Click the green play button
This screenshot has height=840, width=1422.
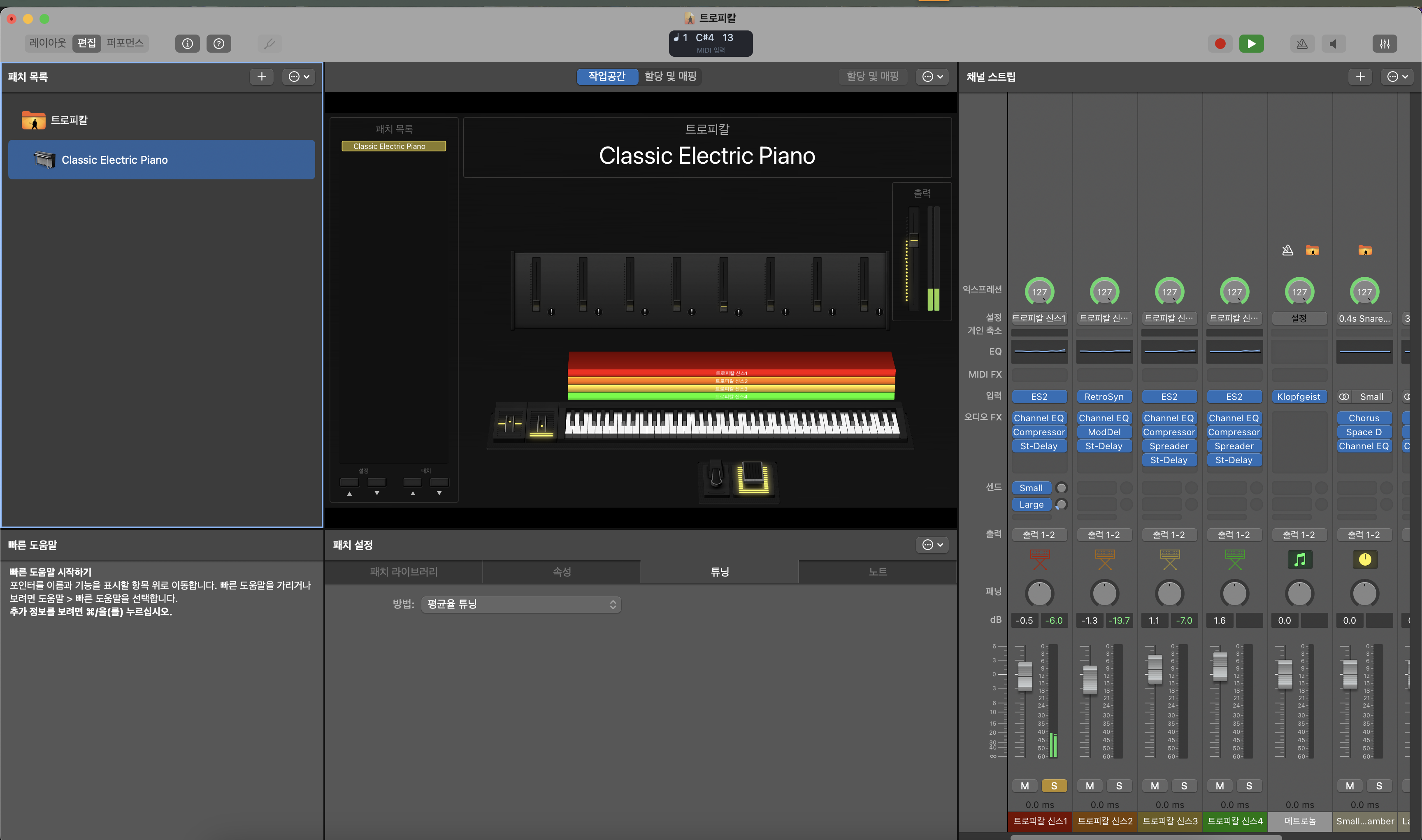pyautogui.click(x=1251, y=44)
